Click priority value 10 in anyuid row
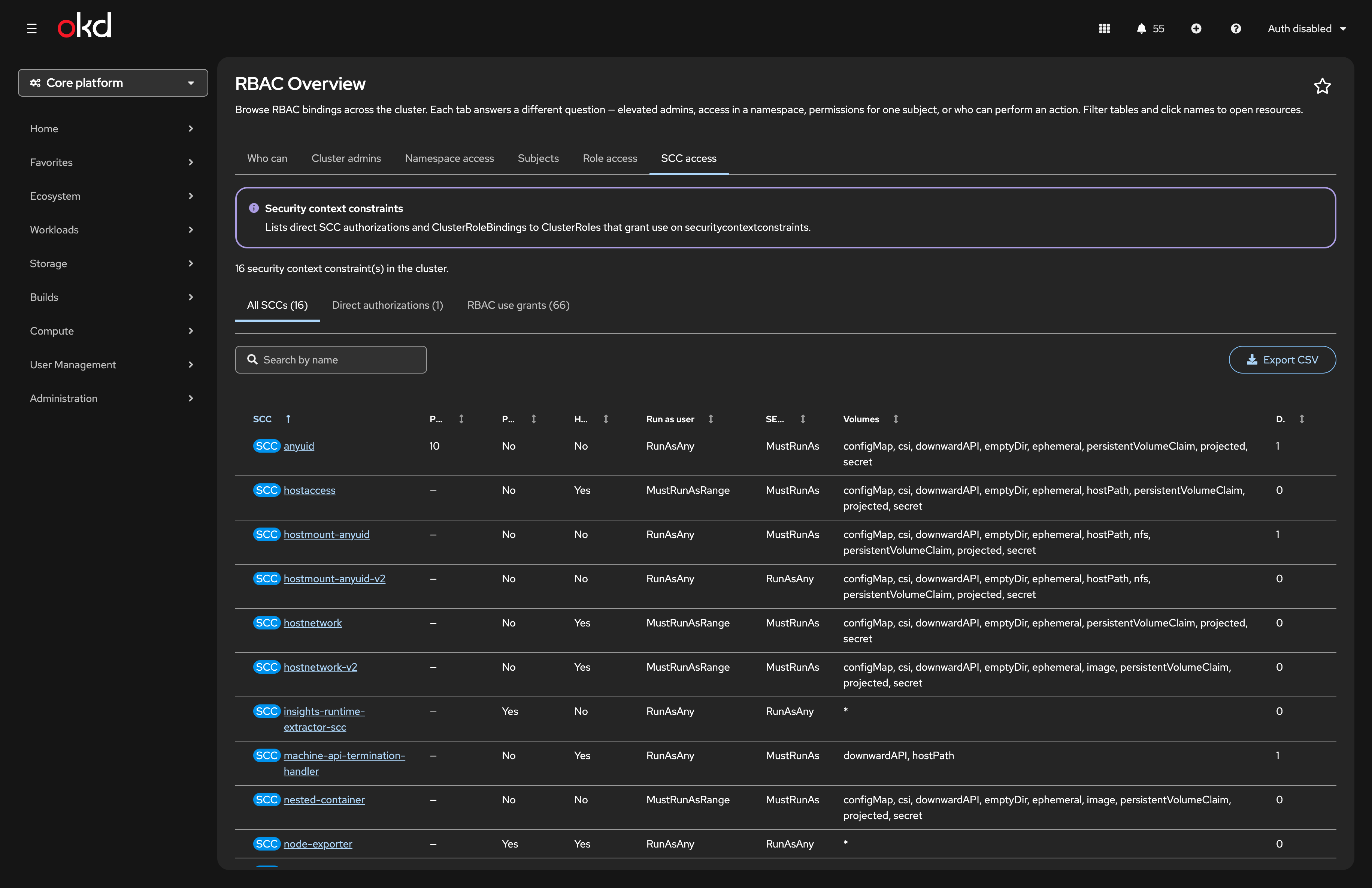Screen dimensions: 1372x888 [x=434, y=446]
